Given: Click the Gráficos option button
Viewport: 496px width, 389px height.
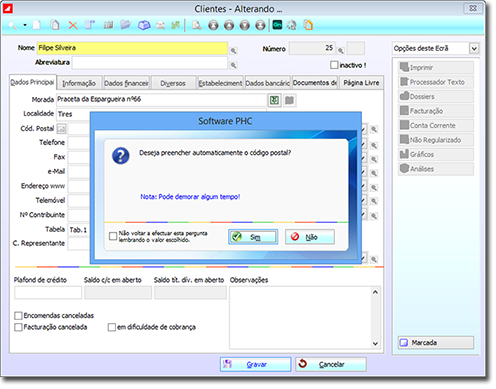Looking at the screenshot, I should pyautogui.click(x=436, y=154).
